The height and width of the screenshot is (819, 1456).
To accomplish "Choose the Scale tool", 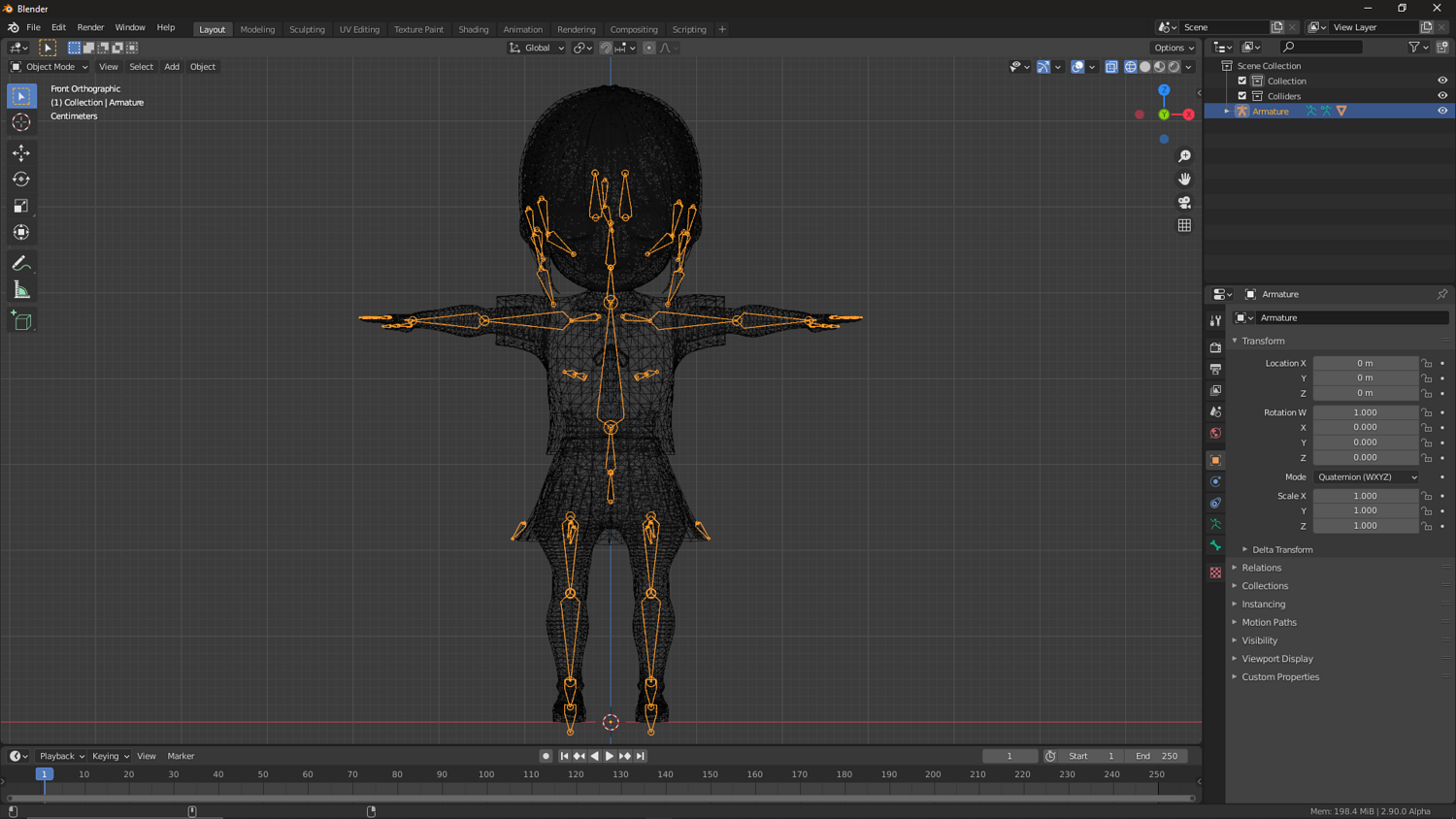I will click(21, 206).
